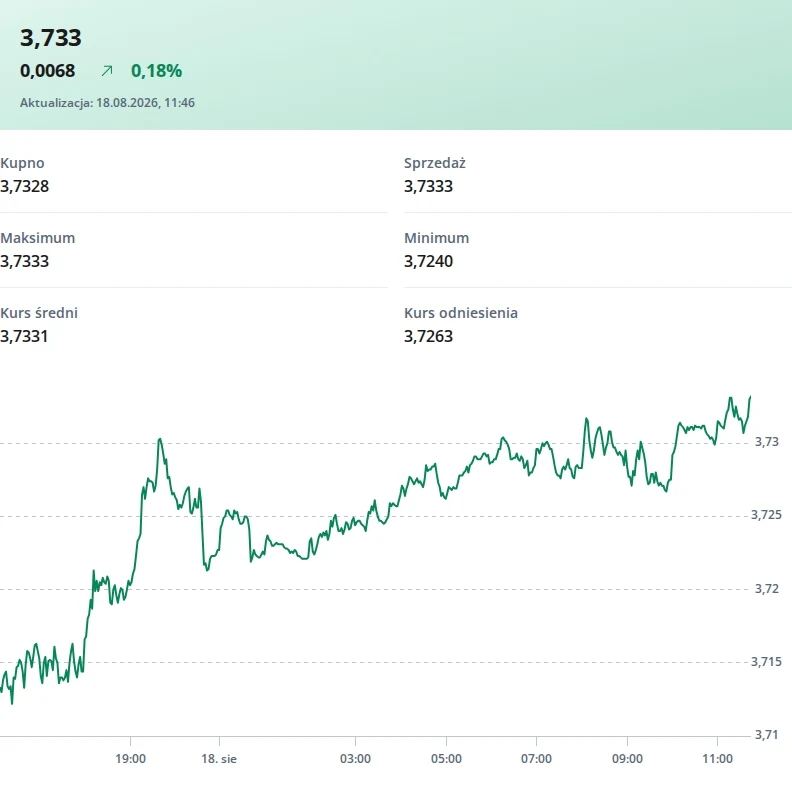Click the 3,725 price axis label
The image size is (792, 790).
[766, 515]
